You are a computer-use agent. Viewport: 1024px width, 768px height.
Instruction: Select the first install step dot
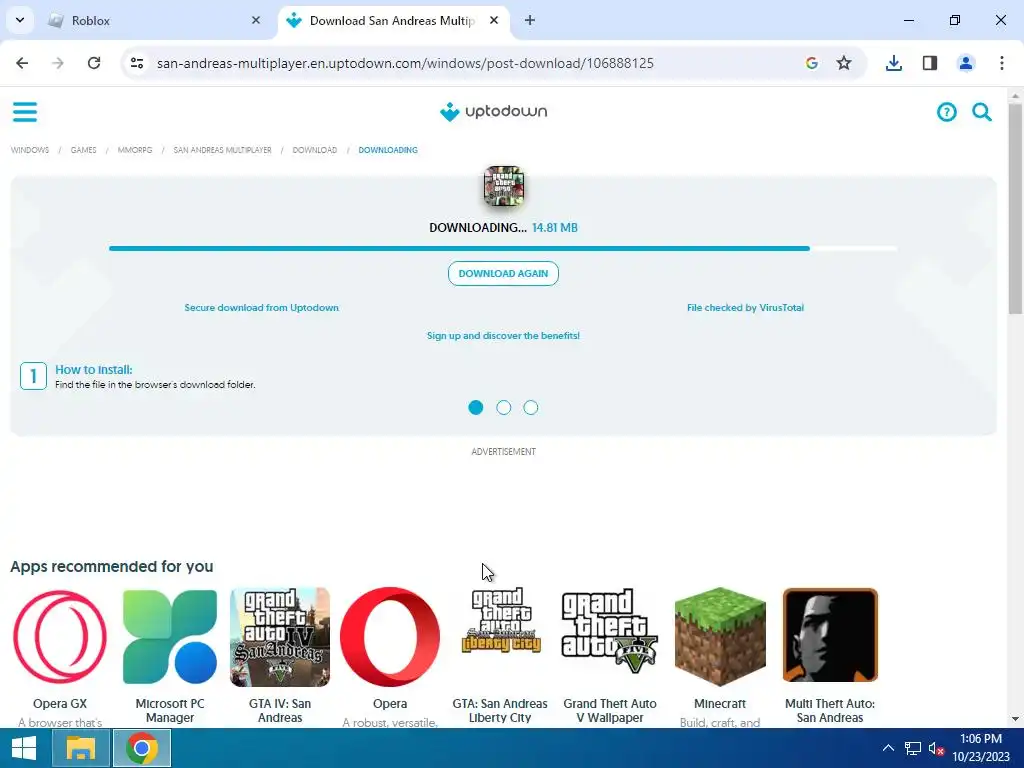(476, 408)
